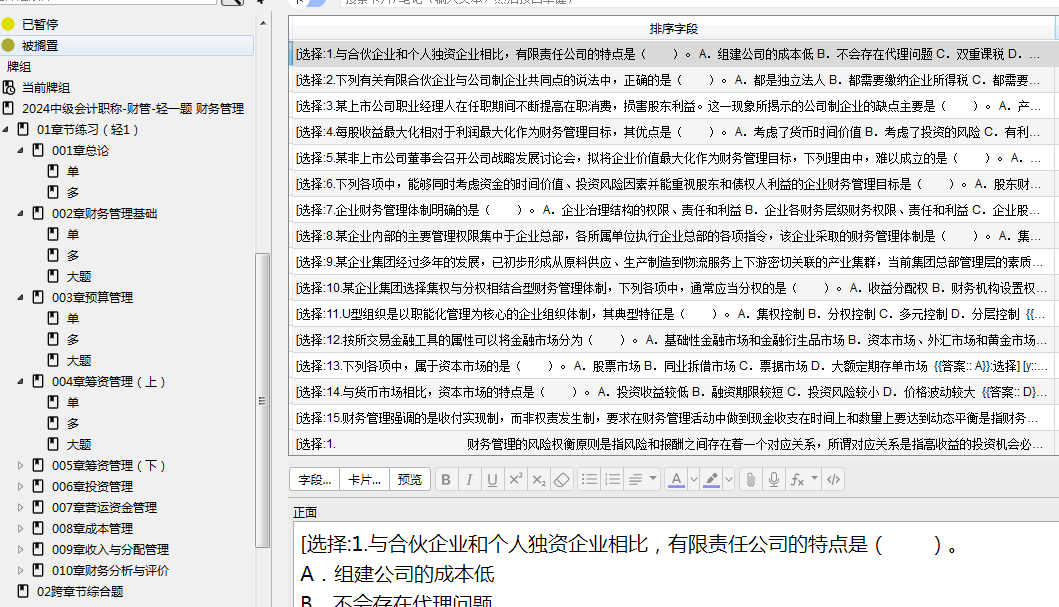Click the sidebar scroll-up arrow
The image size is (1059, 607).
pyautogui.click(x=263, y=24)
